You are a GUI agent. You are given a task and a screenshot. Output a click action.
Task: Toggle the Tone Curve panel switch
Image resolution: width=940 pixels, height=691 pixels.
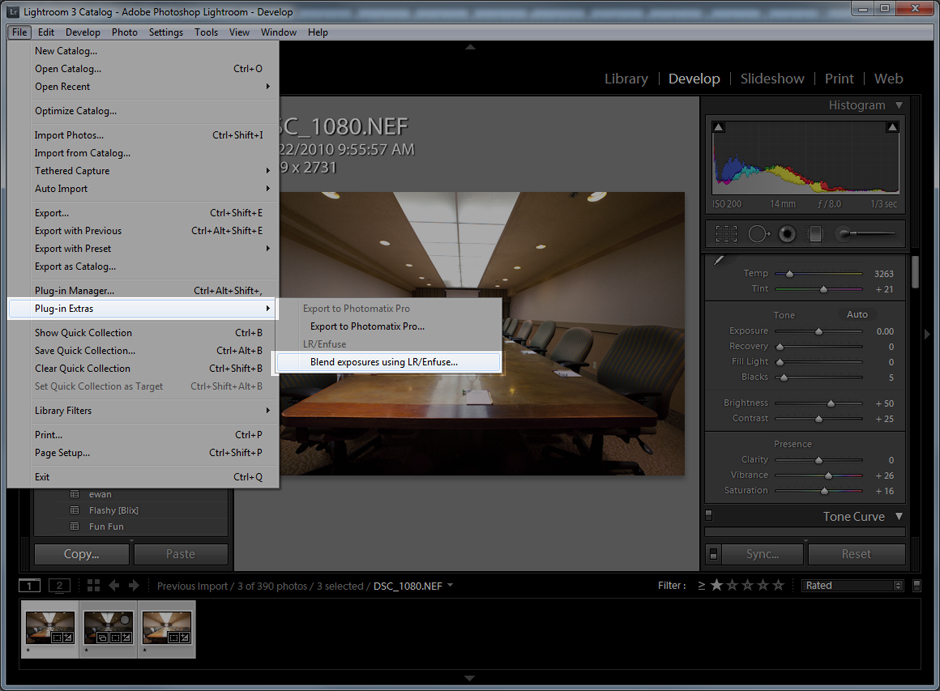(709, 515)
